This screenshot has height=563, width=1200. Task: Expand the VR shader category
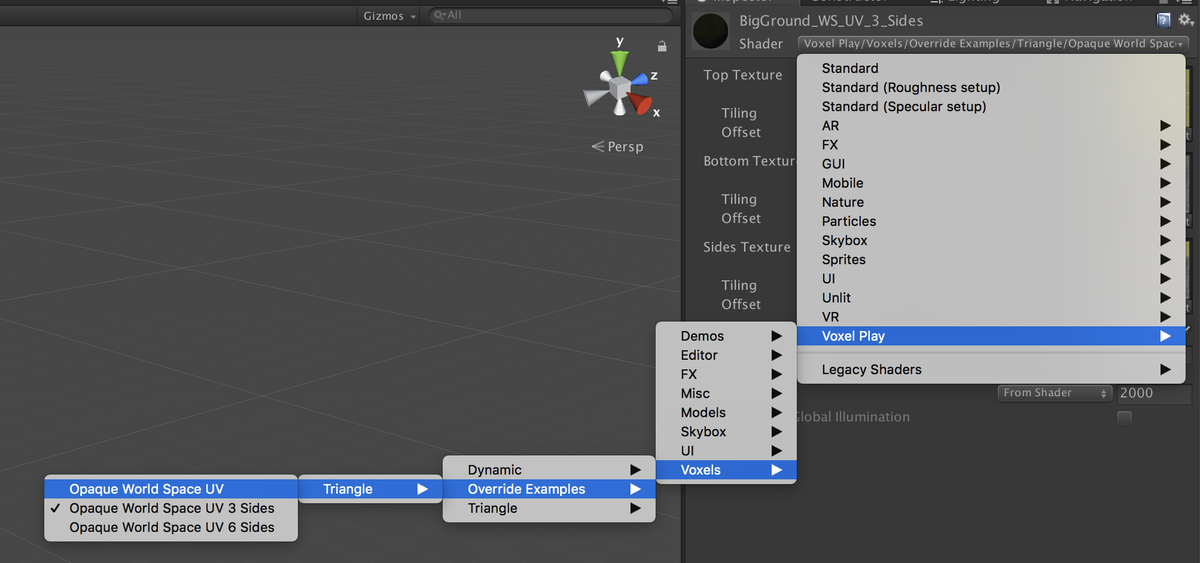[991, 317]
